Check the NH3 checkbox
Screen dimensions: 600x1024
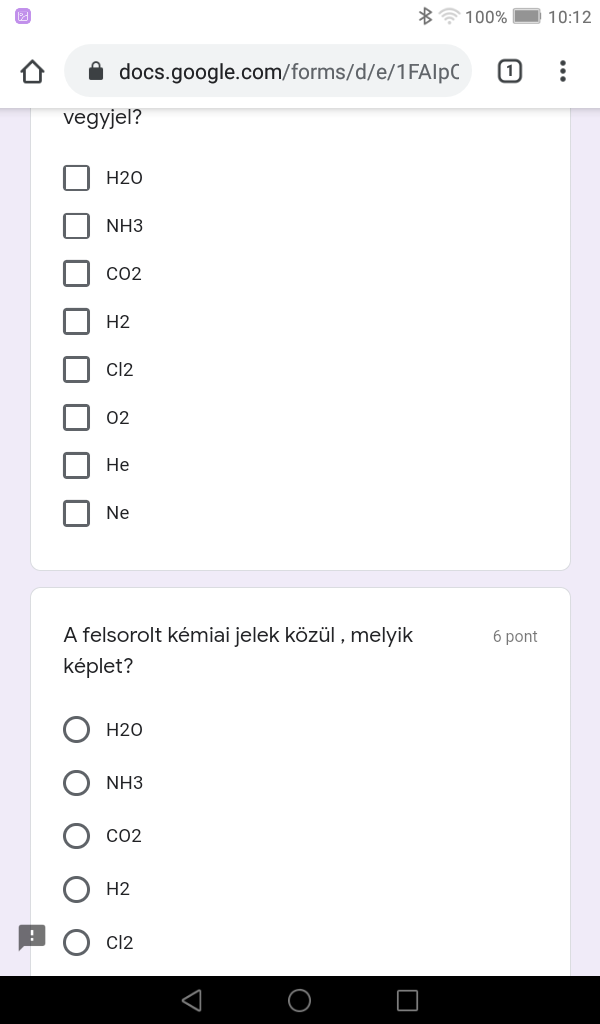[x=77, y=226]
